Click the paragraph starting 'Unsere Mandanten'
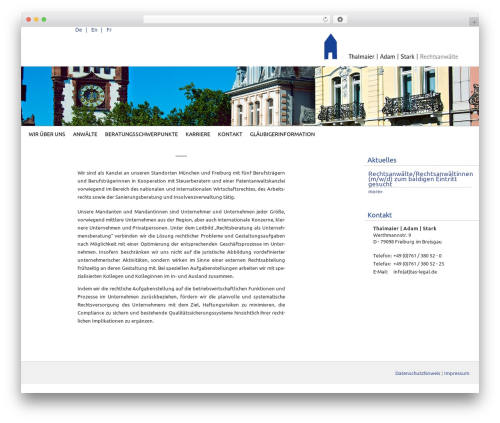 (181, 244)
